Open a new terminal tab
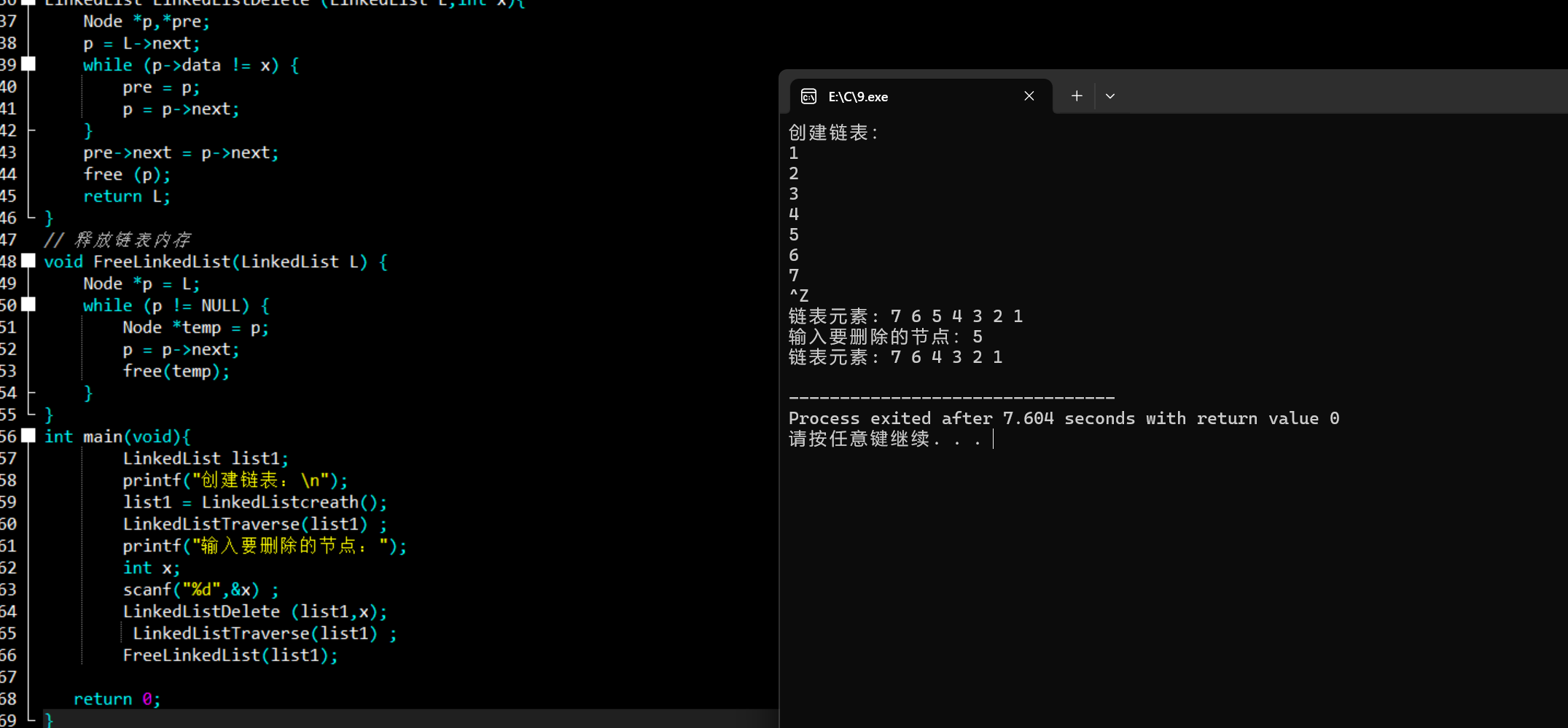Viewport: 1568px width, 728px height. 1077,95
